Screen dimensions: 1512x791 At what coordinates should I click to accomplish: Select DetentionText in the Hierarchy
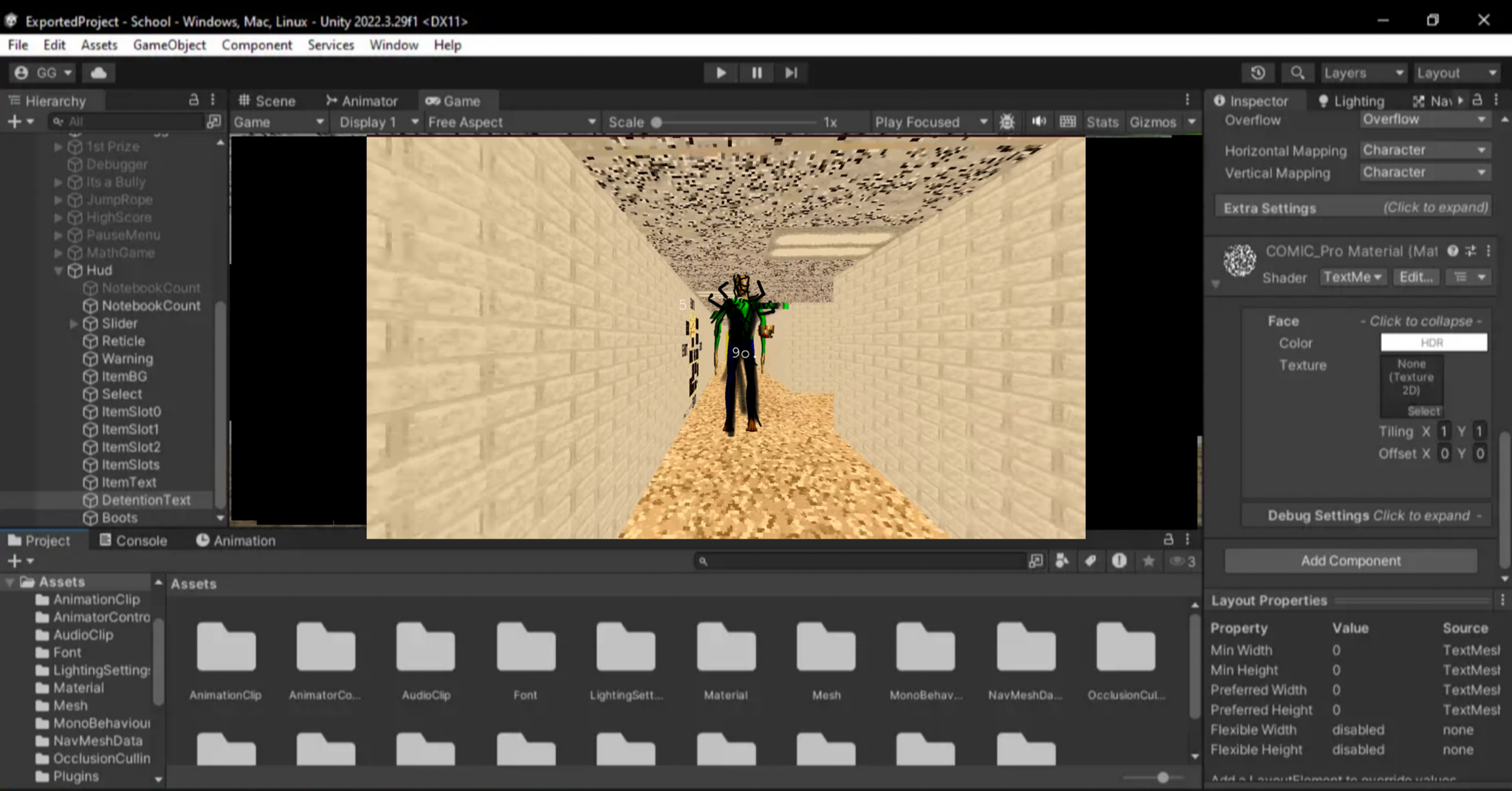point(146,500)
